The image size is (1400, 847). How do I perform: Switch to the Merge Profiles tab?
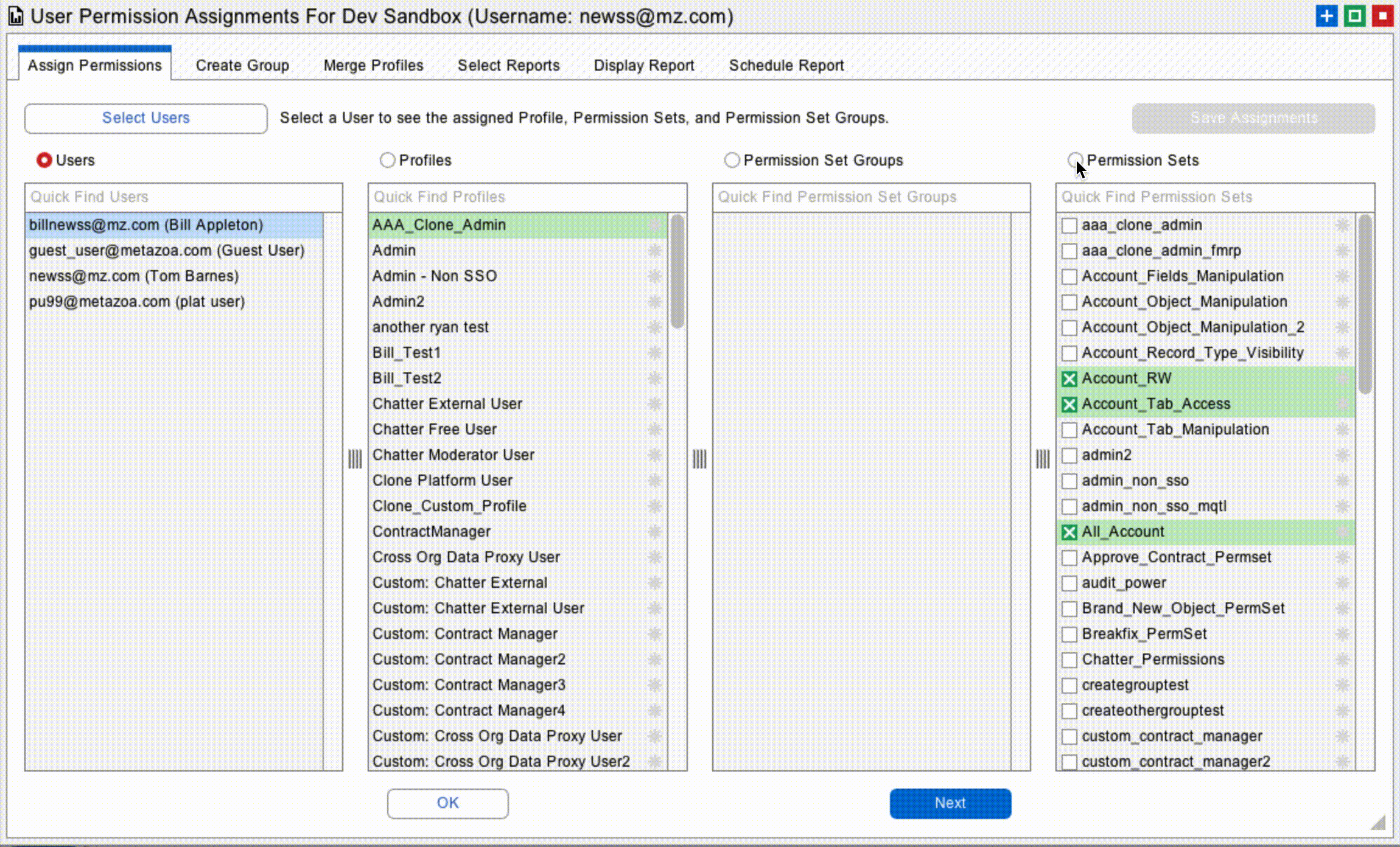[373, 65]
